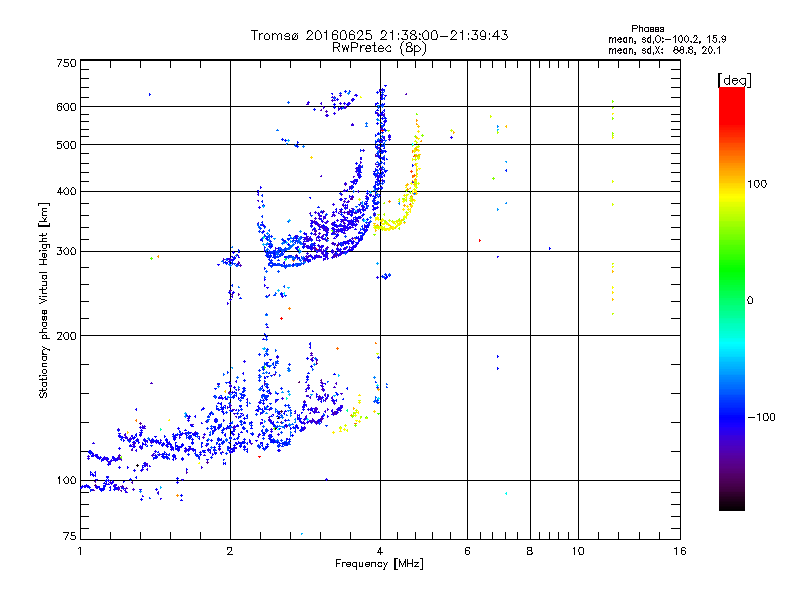Click the x-axis tick label '16'

(680, 551)
